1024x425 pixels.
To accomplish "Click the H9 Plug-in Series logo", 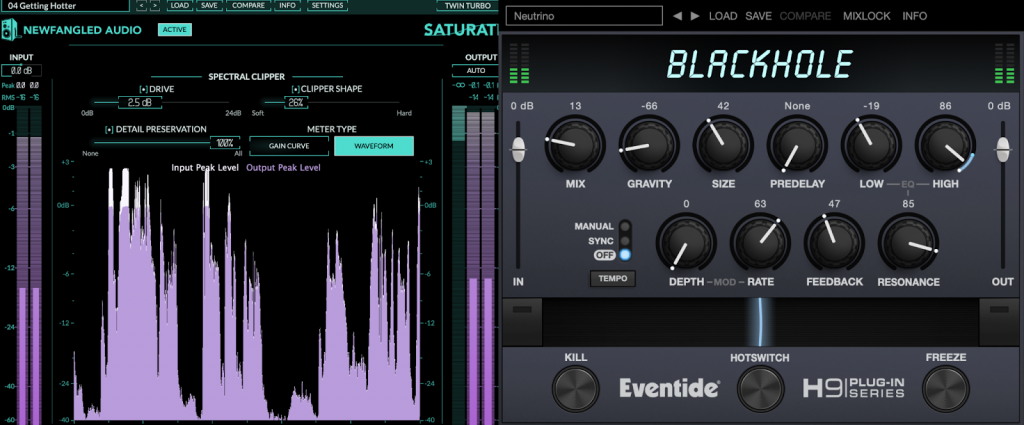I will coord(854,388).
